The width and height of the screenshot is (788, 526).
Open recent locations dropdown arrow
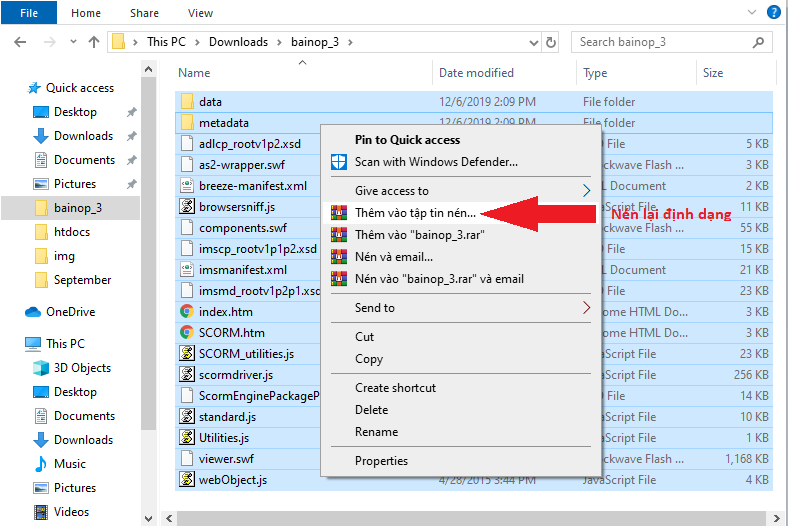point(73,42)
